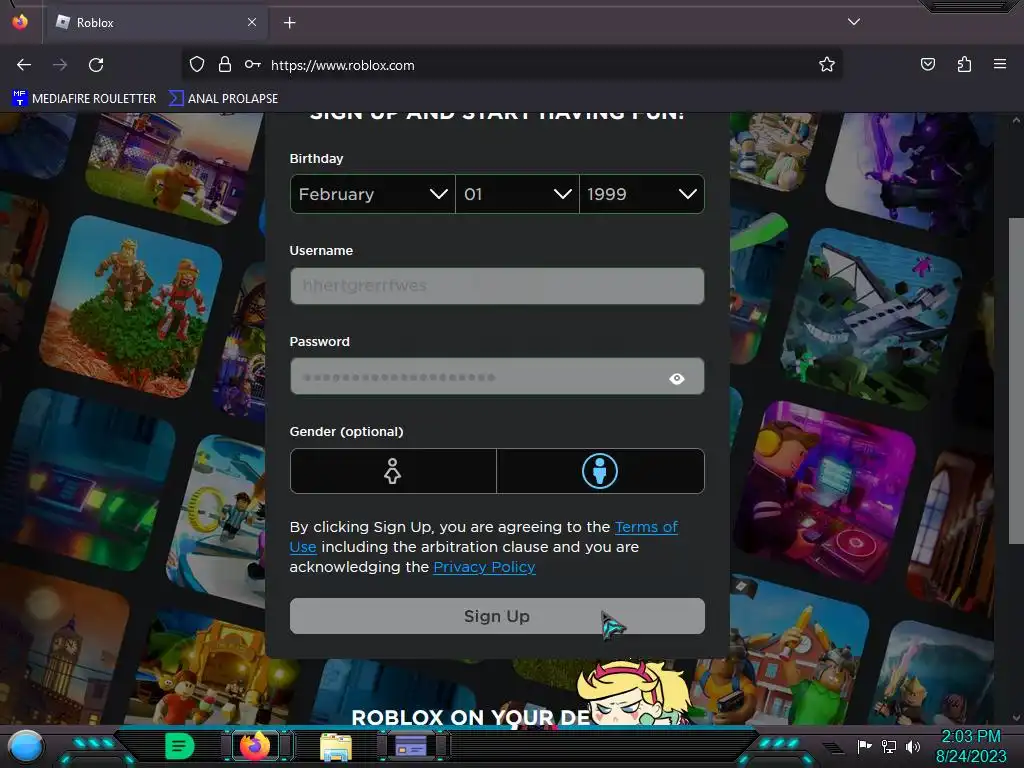Click the zombies on bush game thumbnail
This screenshot has width=1024, height=768.
(131, 307)
